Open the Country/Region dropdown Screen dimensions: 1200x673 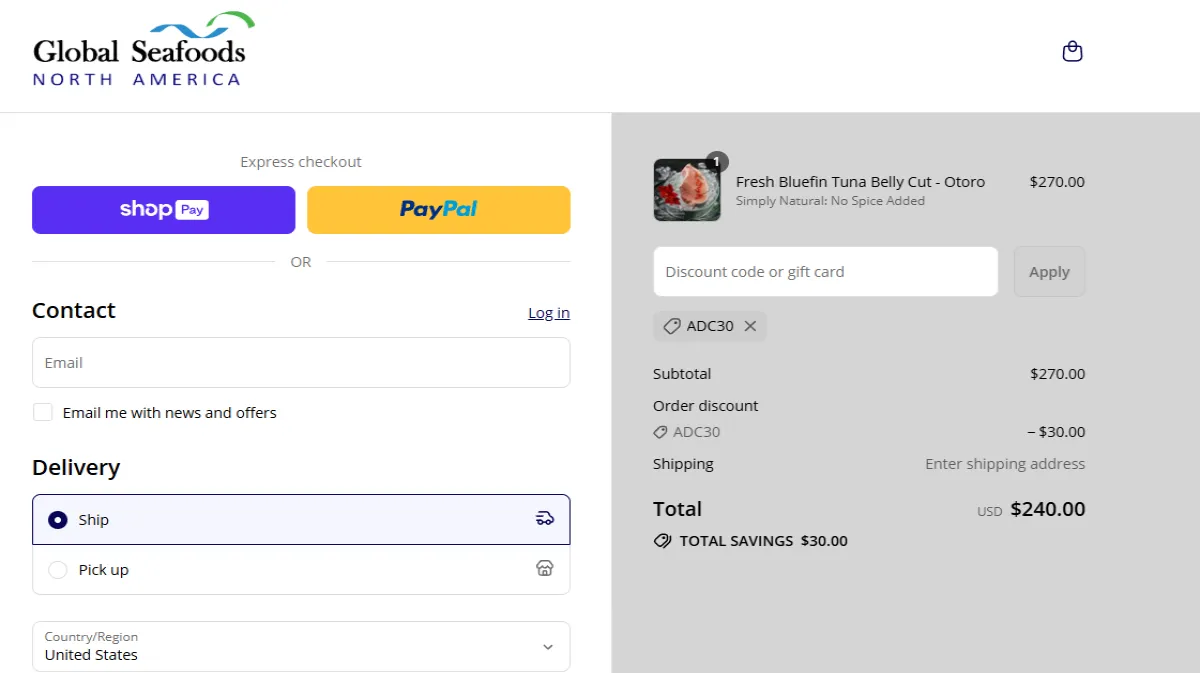300,647
